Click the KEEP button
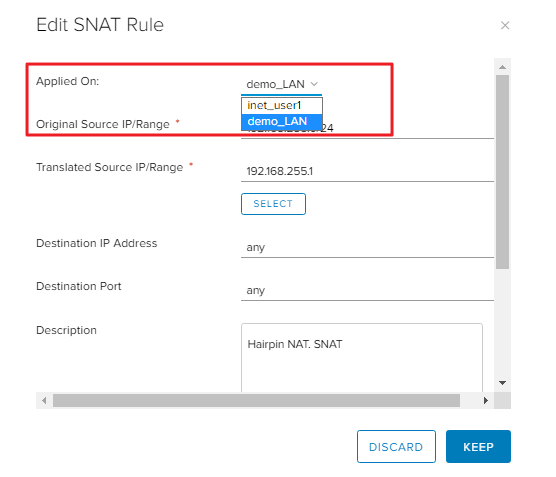556x477 pixels. click(x=478, y=447)
